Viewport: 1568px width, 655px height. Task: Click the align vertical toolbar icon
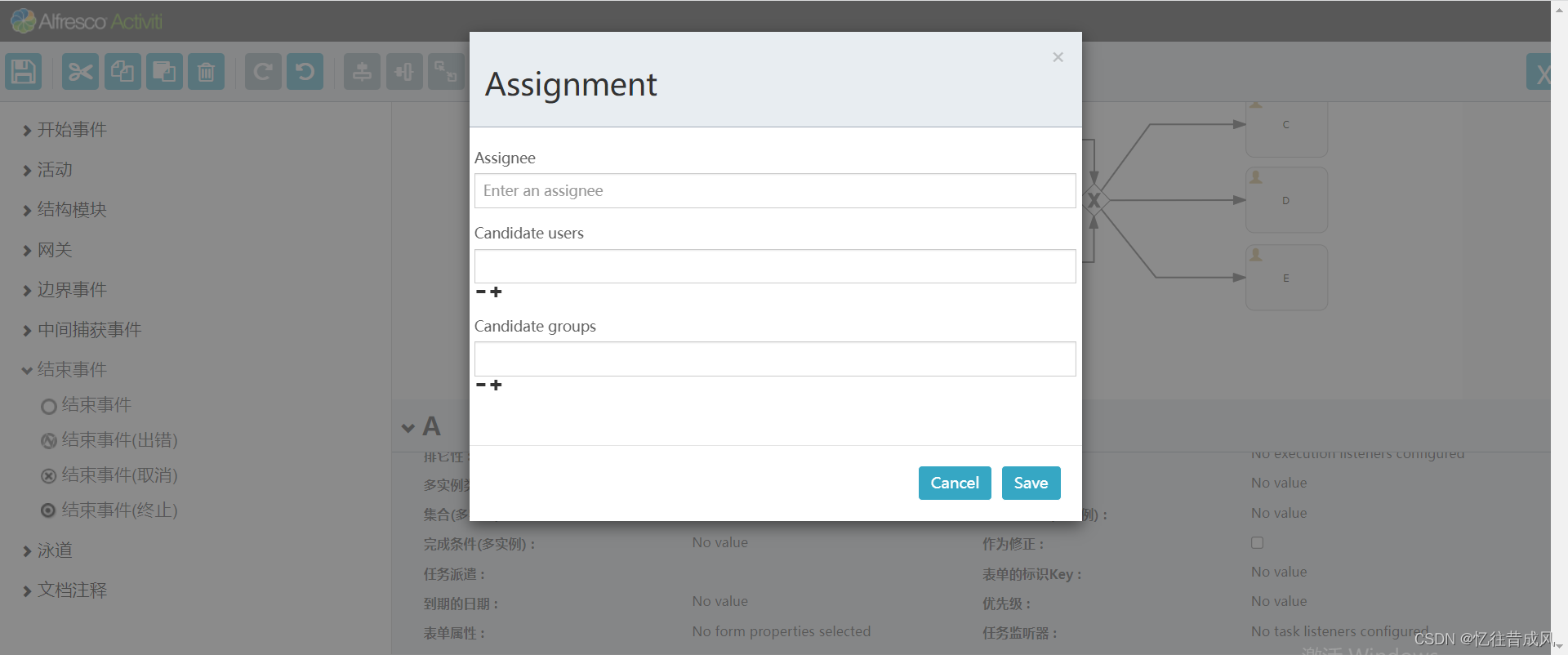(x=362, y=72)
